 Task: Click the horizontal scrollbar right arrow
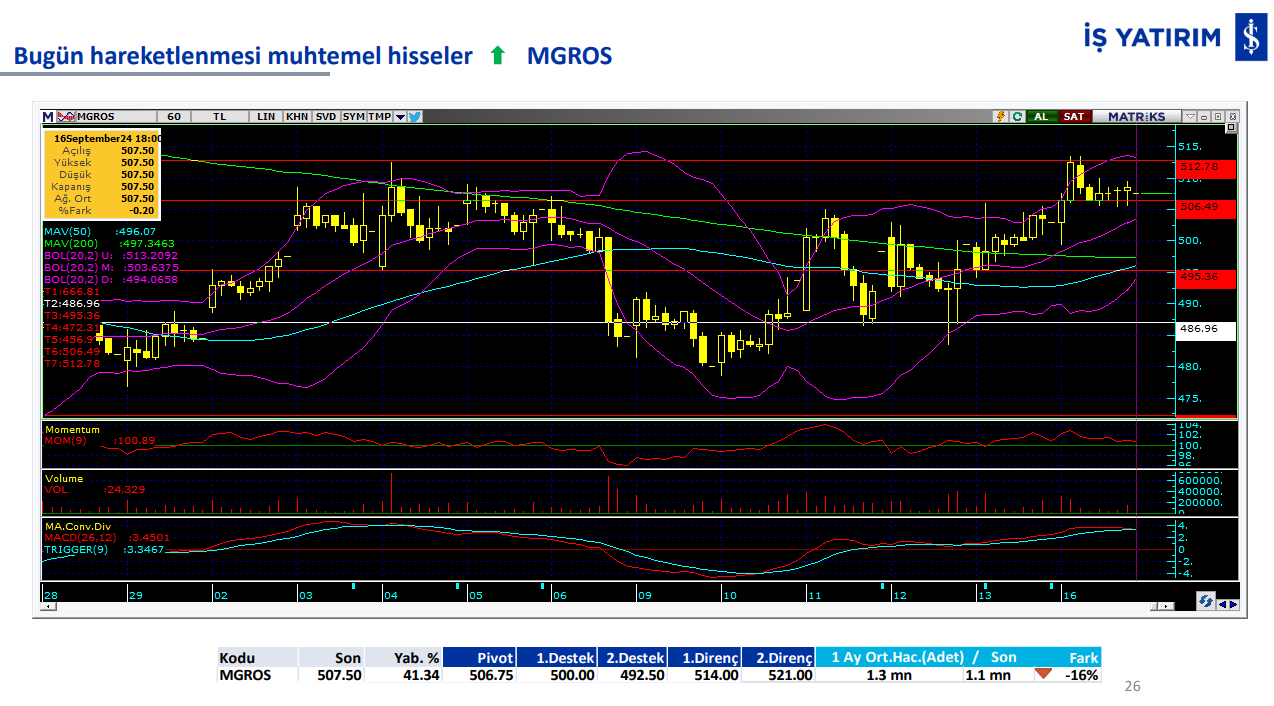click(x=1168, y=607)
